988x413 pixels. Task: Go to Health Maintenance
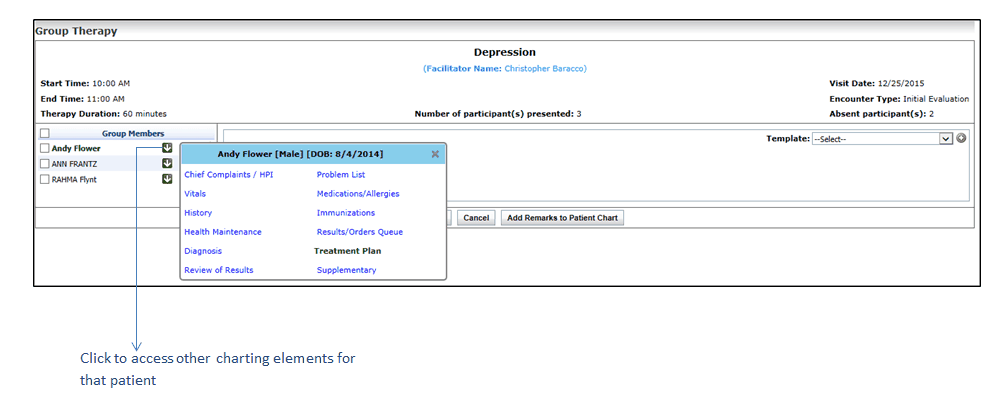[223, 232]
